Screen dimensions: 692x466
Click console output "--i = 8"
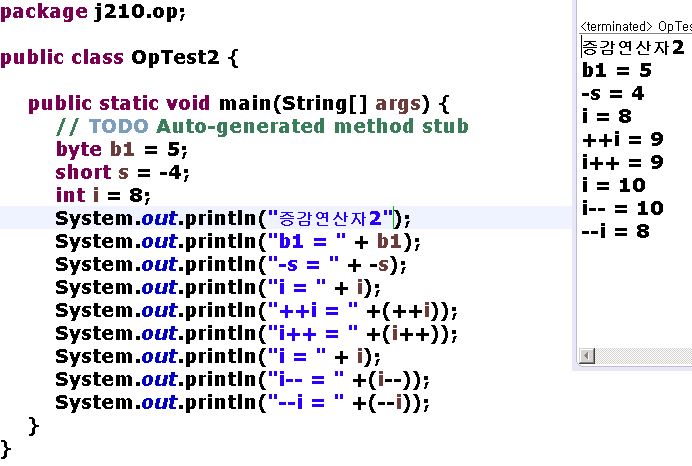tap(616, 231)
